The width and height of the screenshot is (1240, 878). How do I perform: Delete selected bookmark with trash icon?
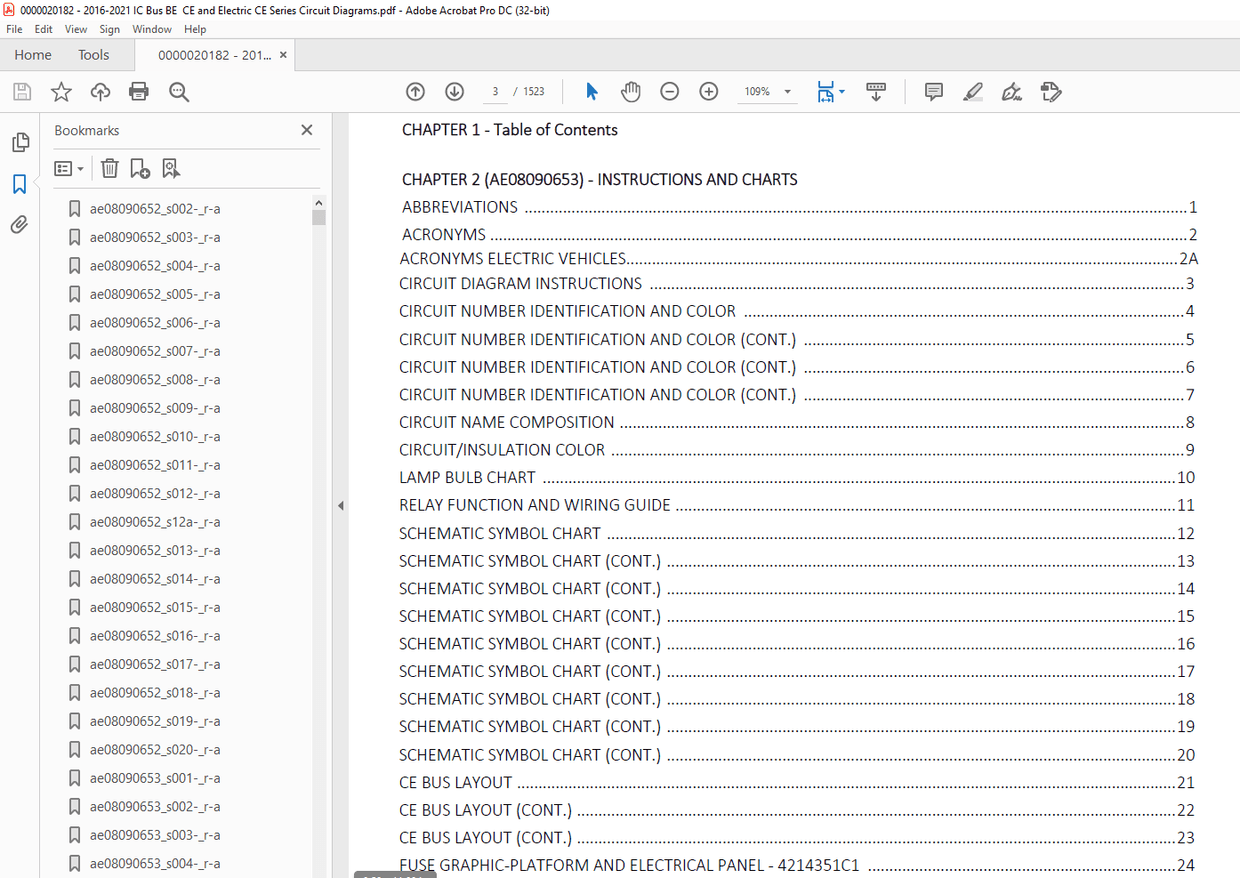click(110, 169)
